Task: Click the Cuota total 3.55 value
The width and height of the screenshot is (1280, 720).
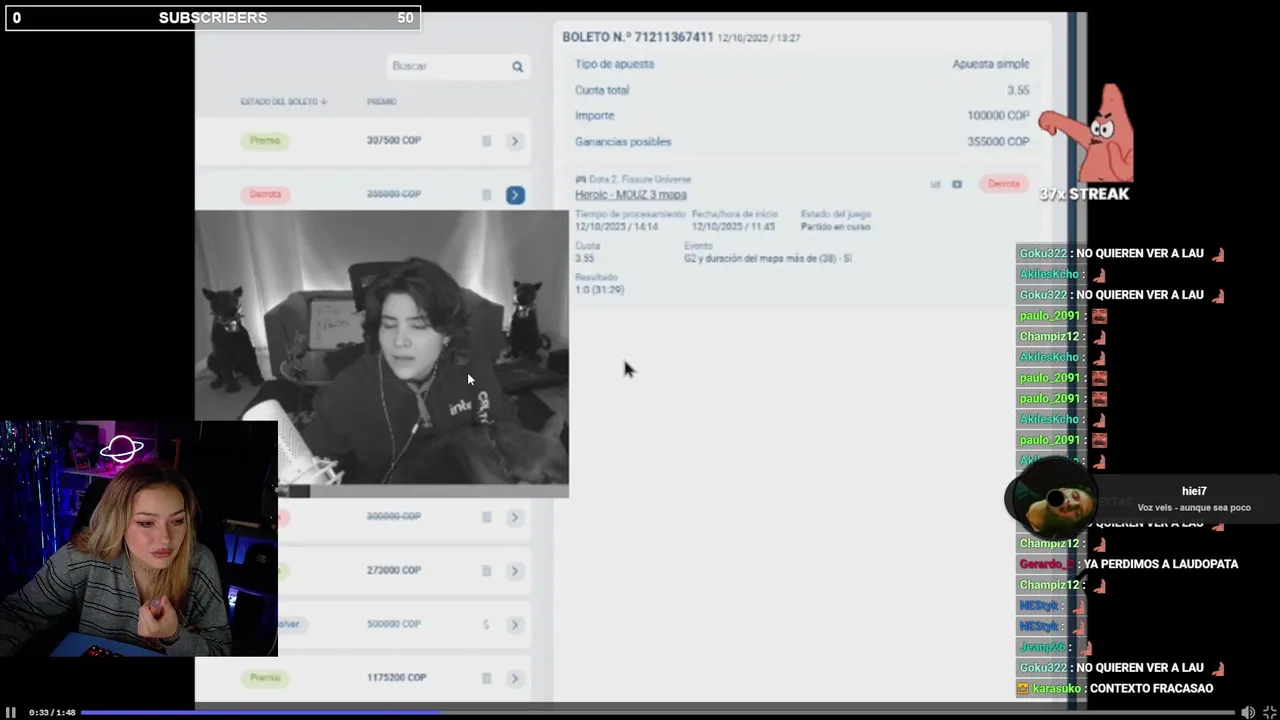Action: pyautogui.click(x=1018, y=90)
